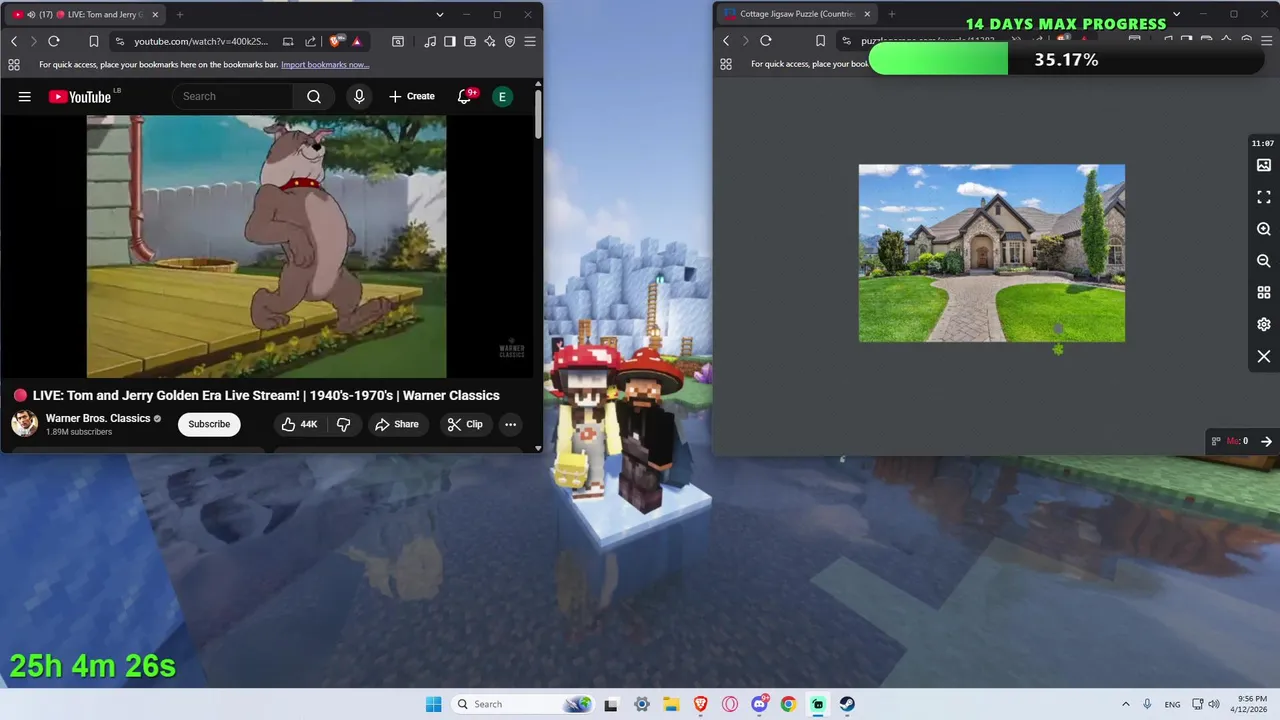Image resolution: width=1280 pixels, height=720 pixels.
Task: Select the LIVE: Tom and Jerry tab
Action: point(85,15)
